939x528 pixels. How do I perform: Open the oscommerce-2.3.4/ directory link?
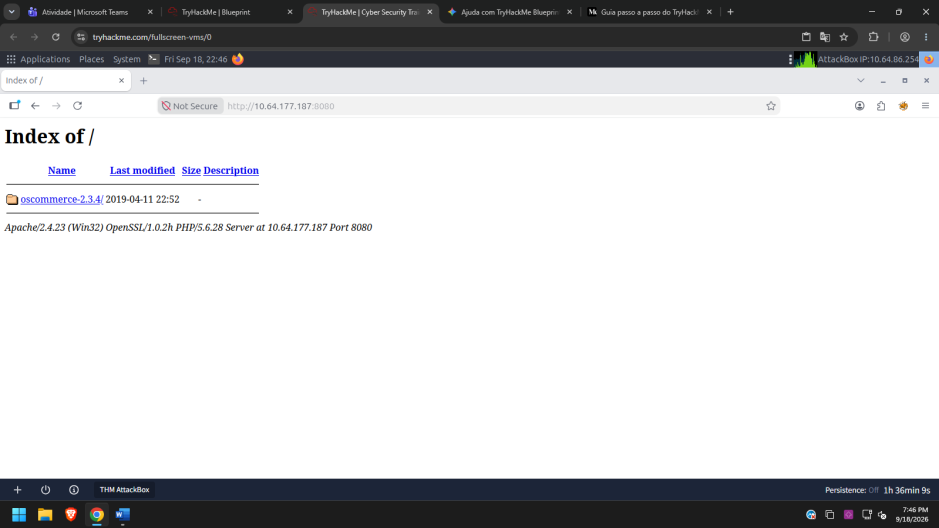click(x=62, y=199)
